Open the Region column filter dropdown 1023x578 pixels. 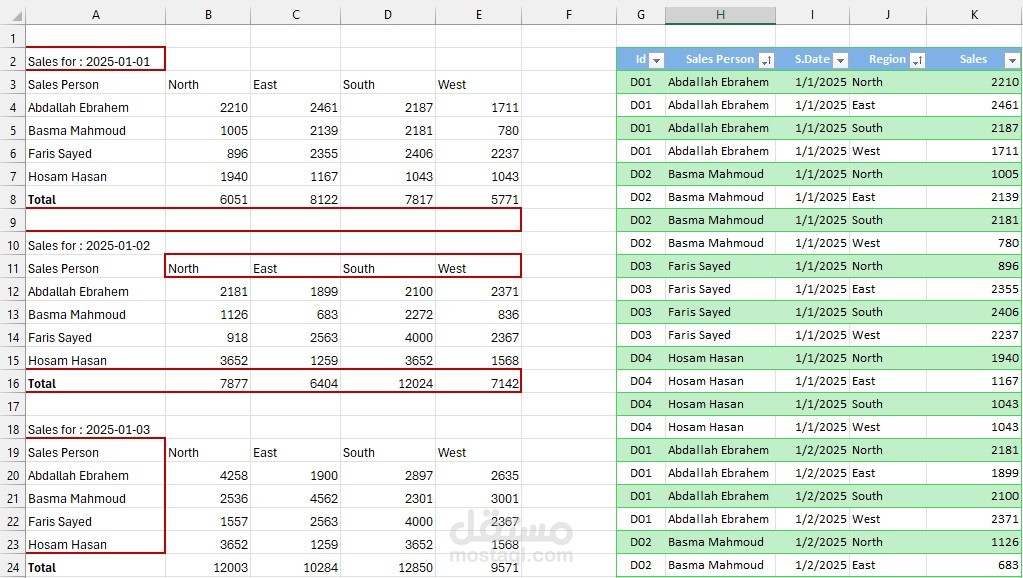click(917, 61)
